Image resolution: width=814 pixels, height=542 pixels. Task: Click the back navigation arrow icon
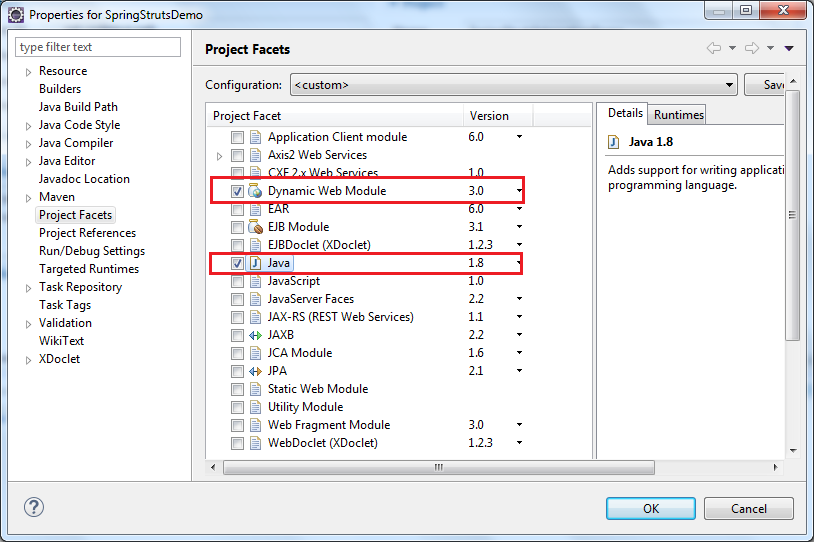[x=714, y=48]
